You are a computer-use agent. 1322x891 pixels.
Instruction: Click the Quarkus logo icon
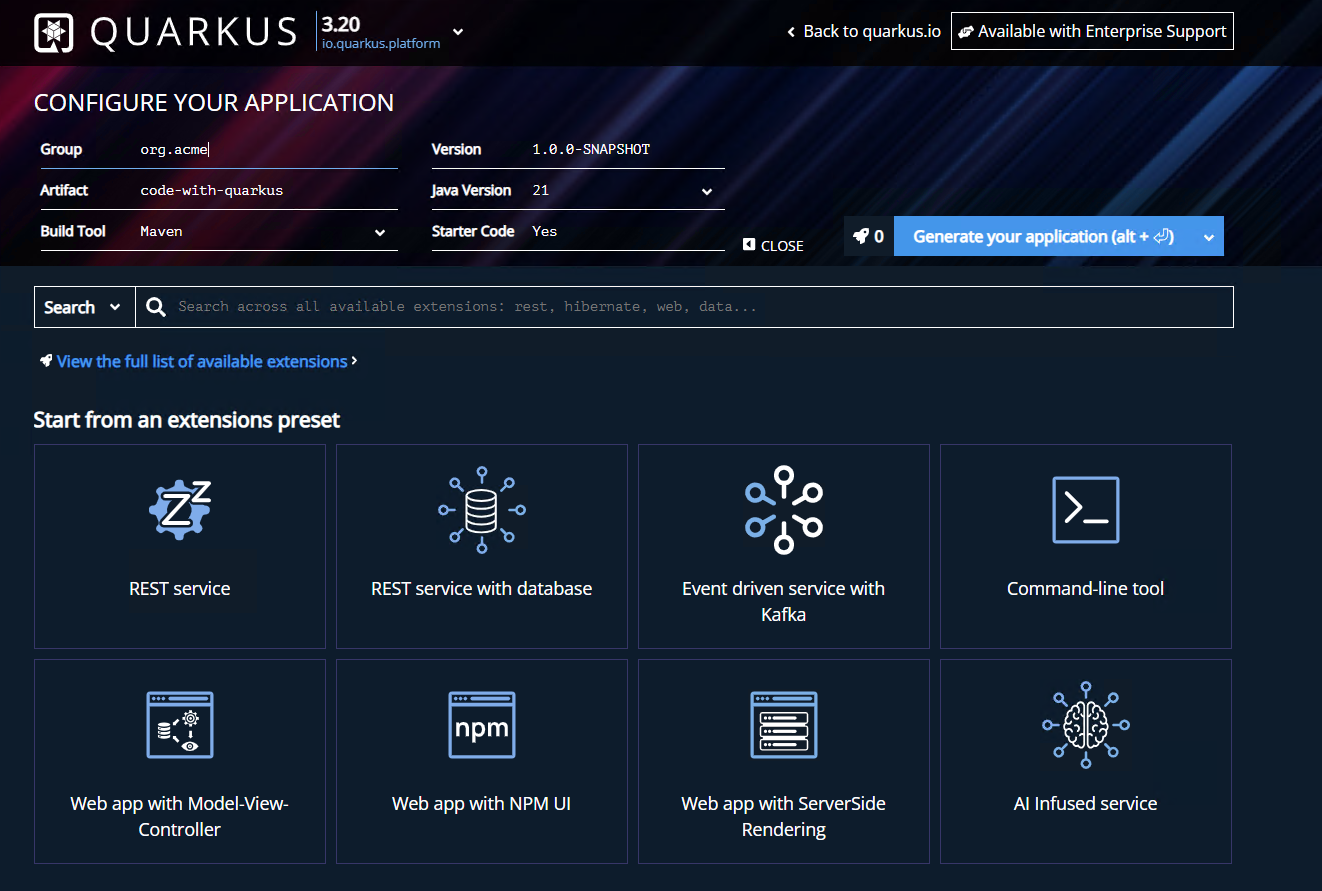54,32
